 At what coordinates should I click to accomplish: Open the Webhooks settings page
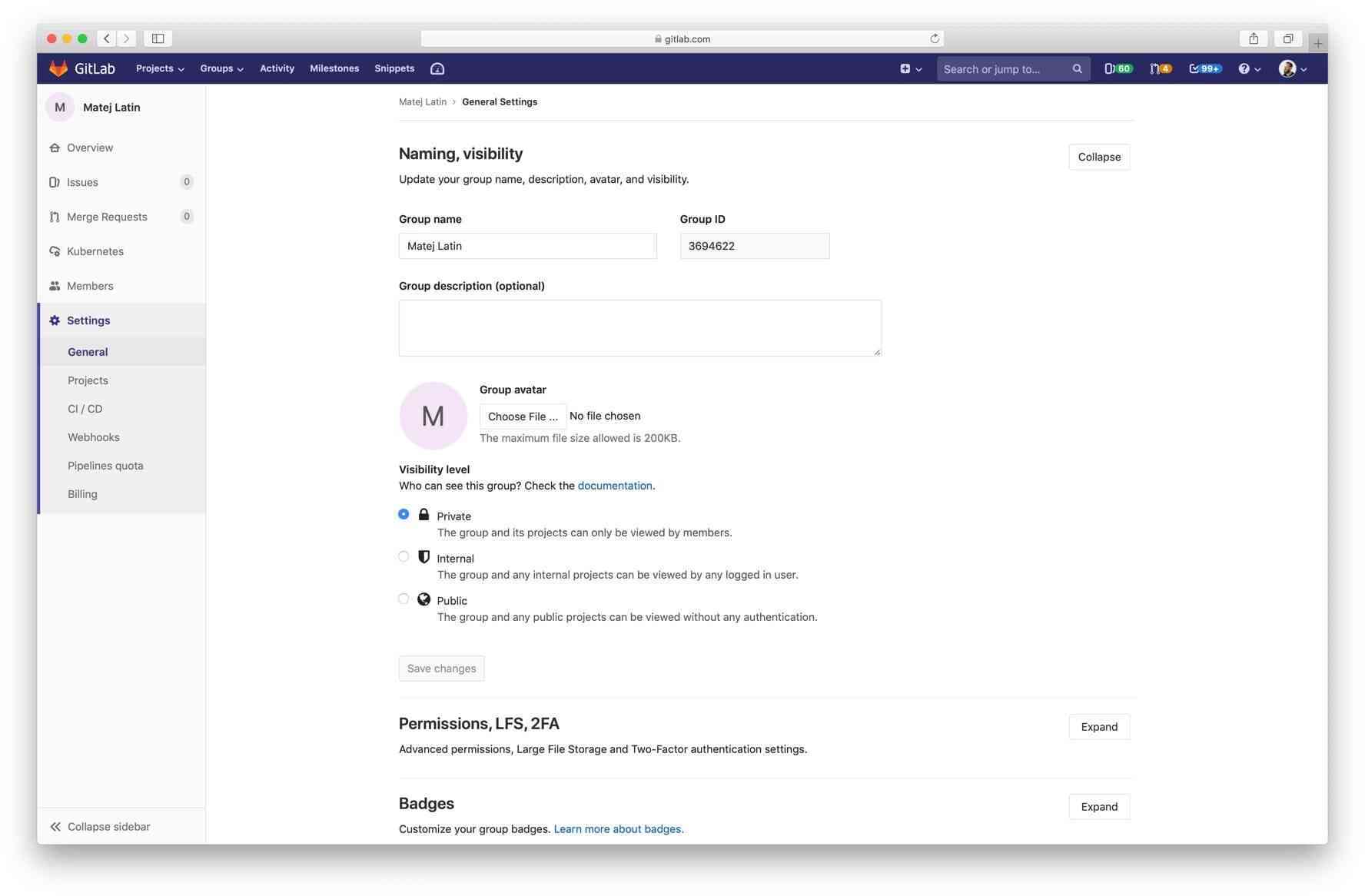click(93, 437)
